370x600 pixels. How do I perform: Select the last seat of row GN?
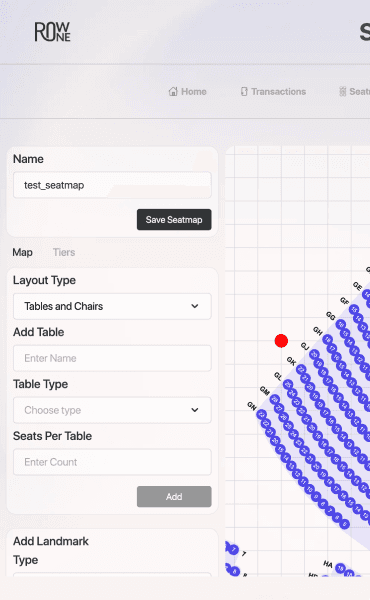[345, 524]
